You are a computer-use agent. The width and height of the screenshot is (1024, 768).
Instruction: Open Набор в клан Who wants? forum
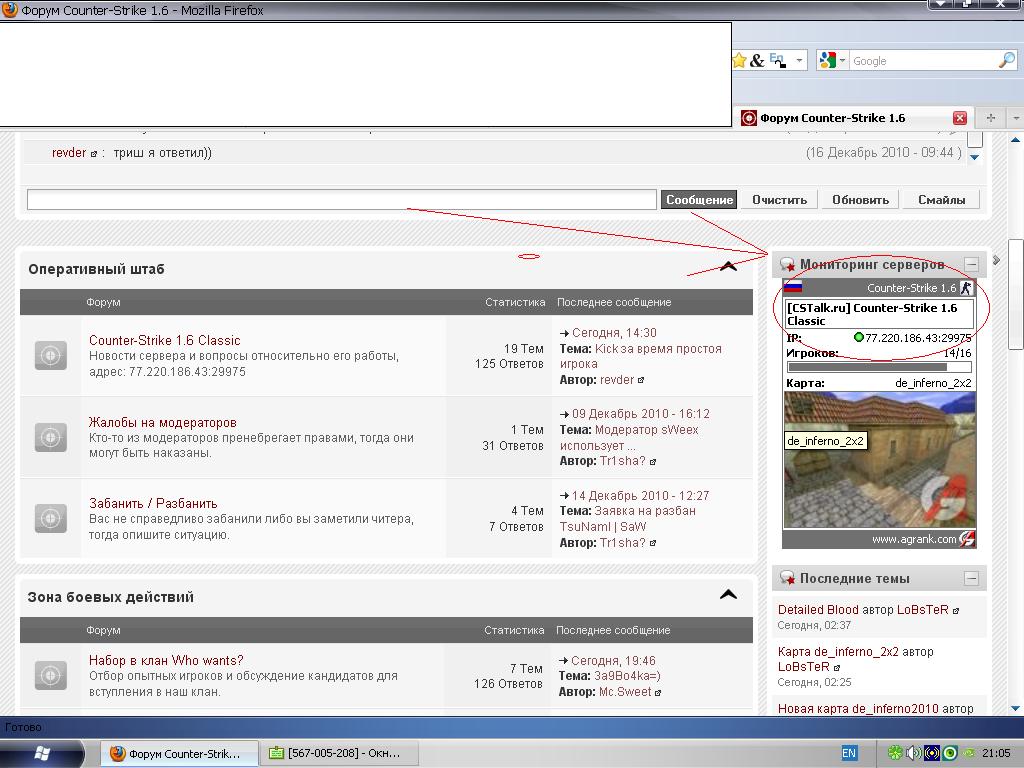[166, 660]
